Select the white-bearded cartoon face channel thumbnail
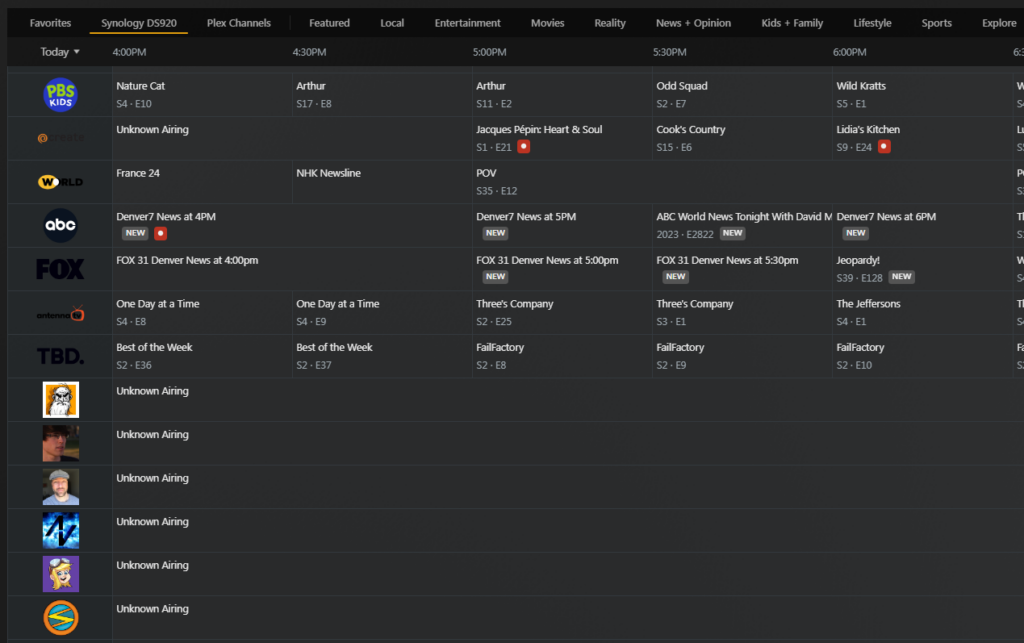Image resolution: width=1024 pixels, height=643 pixels. [61, 400]
